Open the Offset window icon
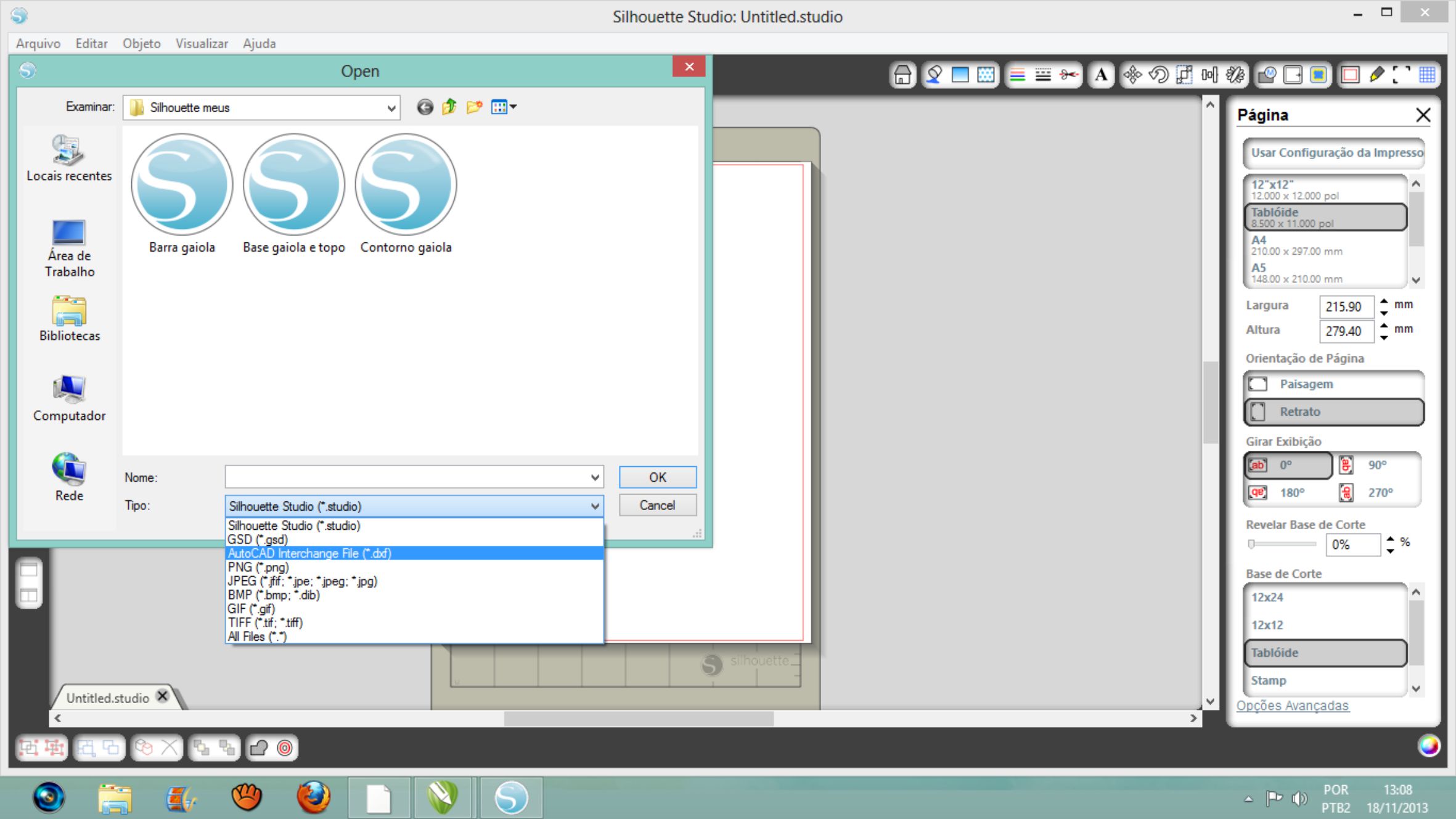 1293,75
